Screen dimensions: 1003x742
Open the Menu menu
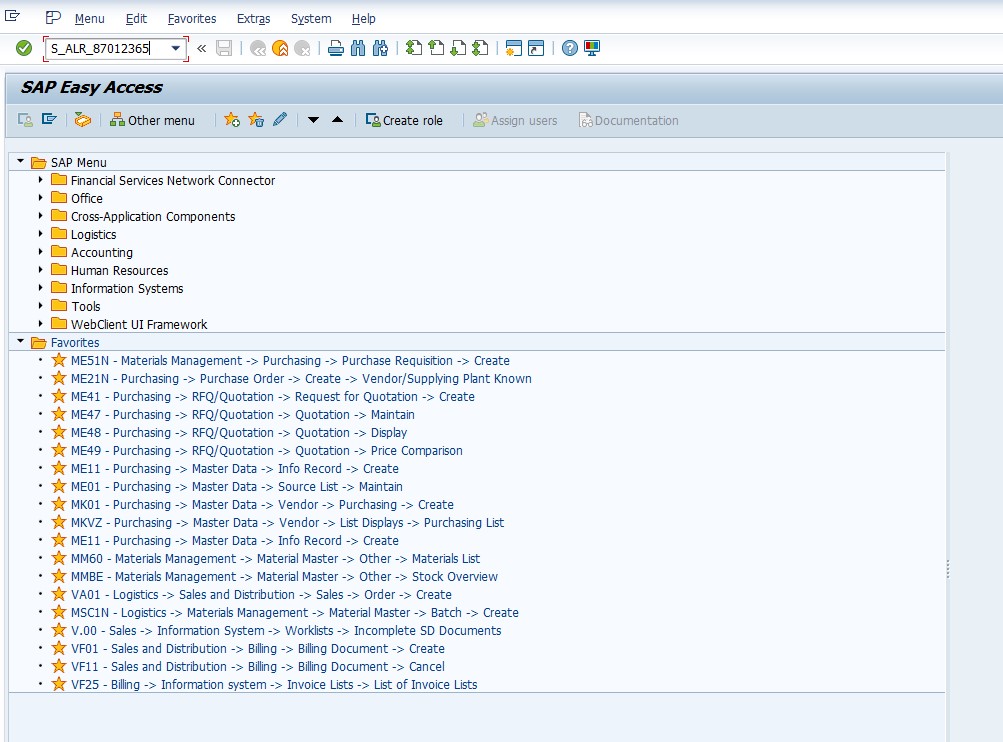tap(90, 19)
